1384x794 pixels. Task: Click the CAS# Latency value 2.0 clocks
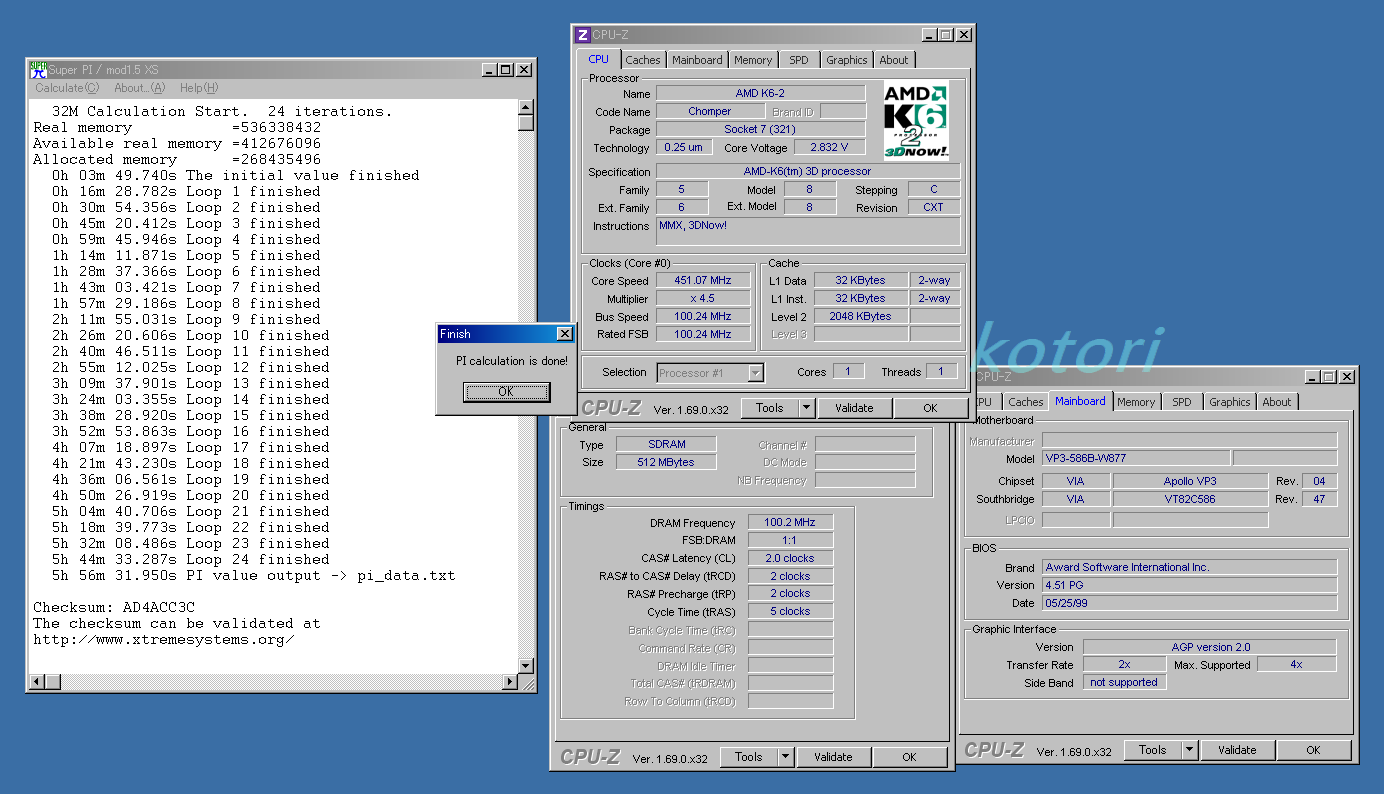coord(790,558)
